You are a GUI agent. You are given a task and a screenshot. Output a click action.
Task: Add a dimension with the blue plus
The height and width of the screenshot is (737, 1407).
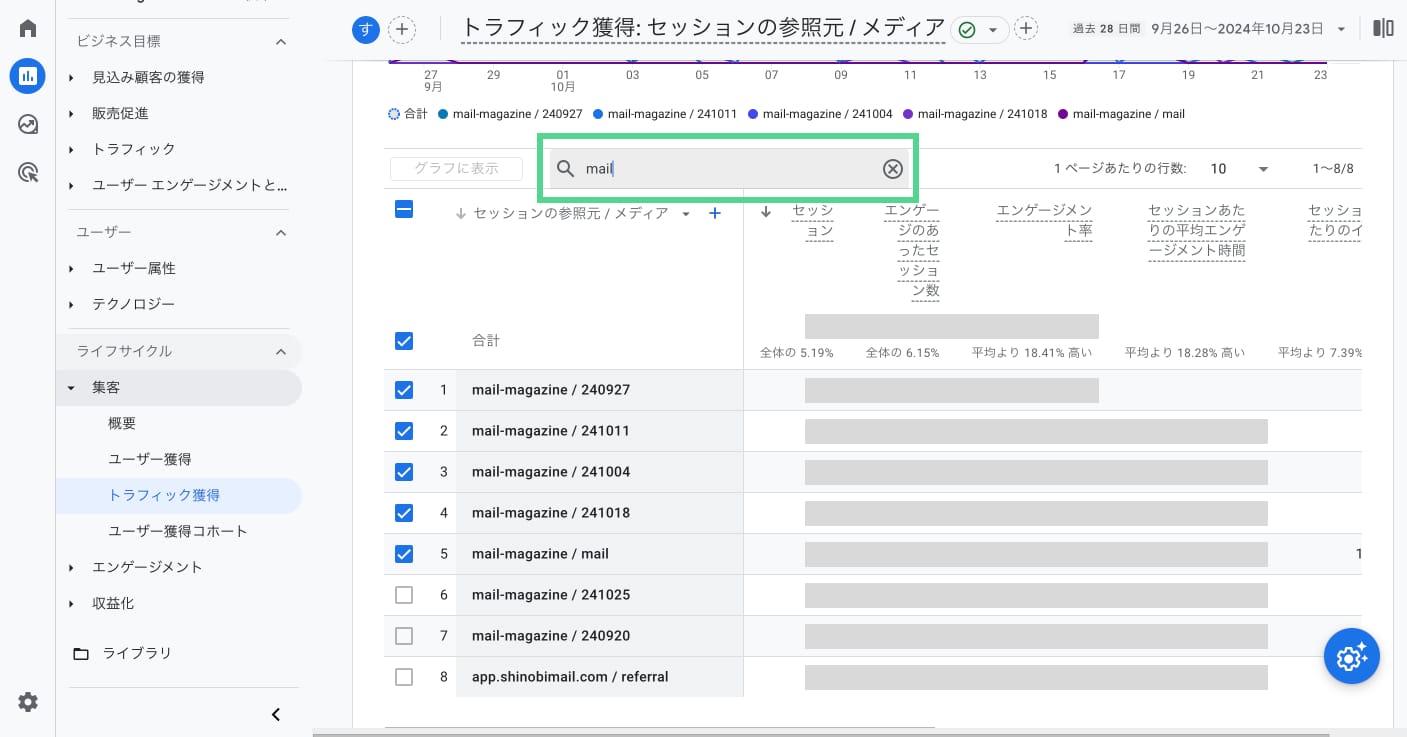point(715,213)
